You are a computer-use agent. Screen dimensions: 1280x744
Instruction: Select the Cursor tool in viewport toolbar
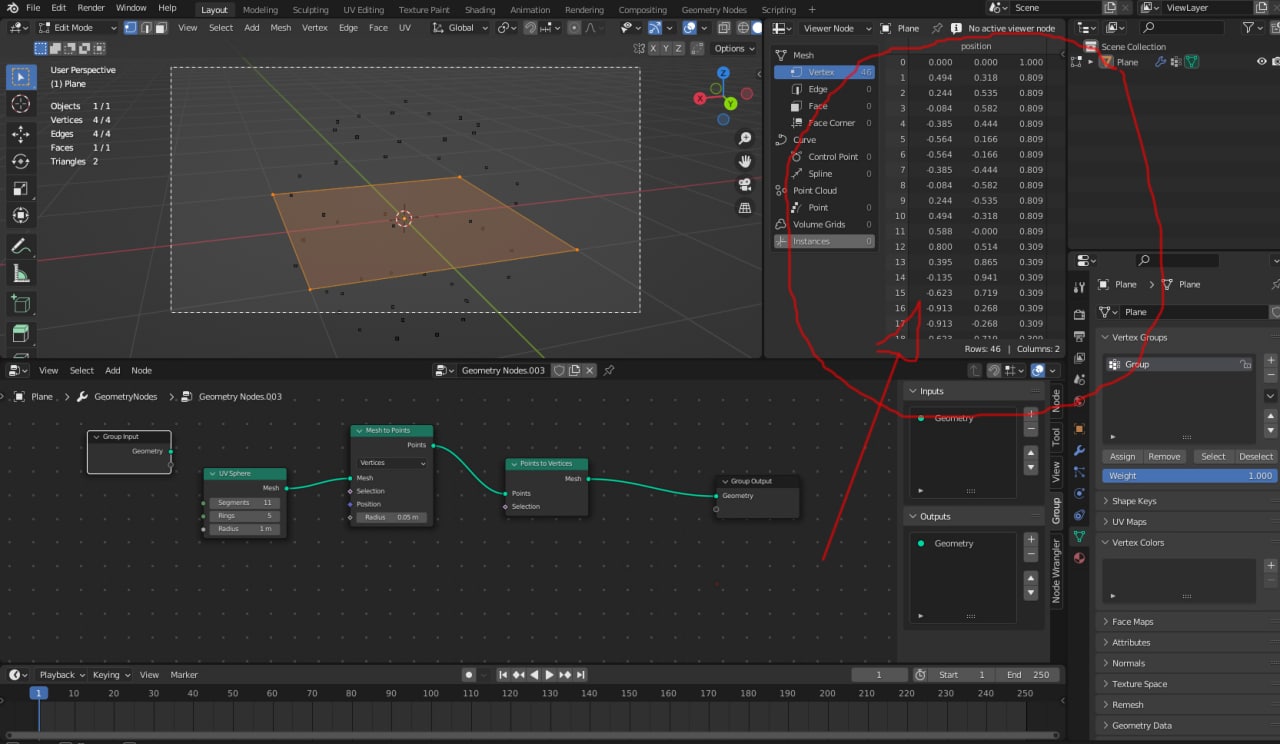pyautogui.click(x=21, y=105)
